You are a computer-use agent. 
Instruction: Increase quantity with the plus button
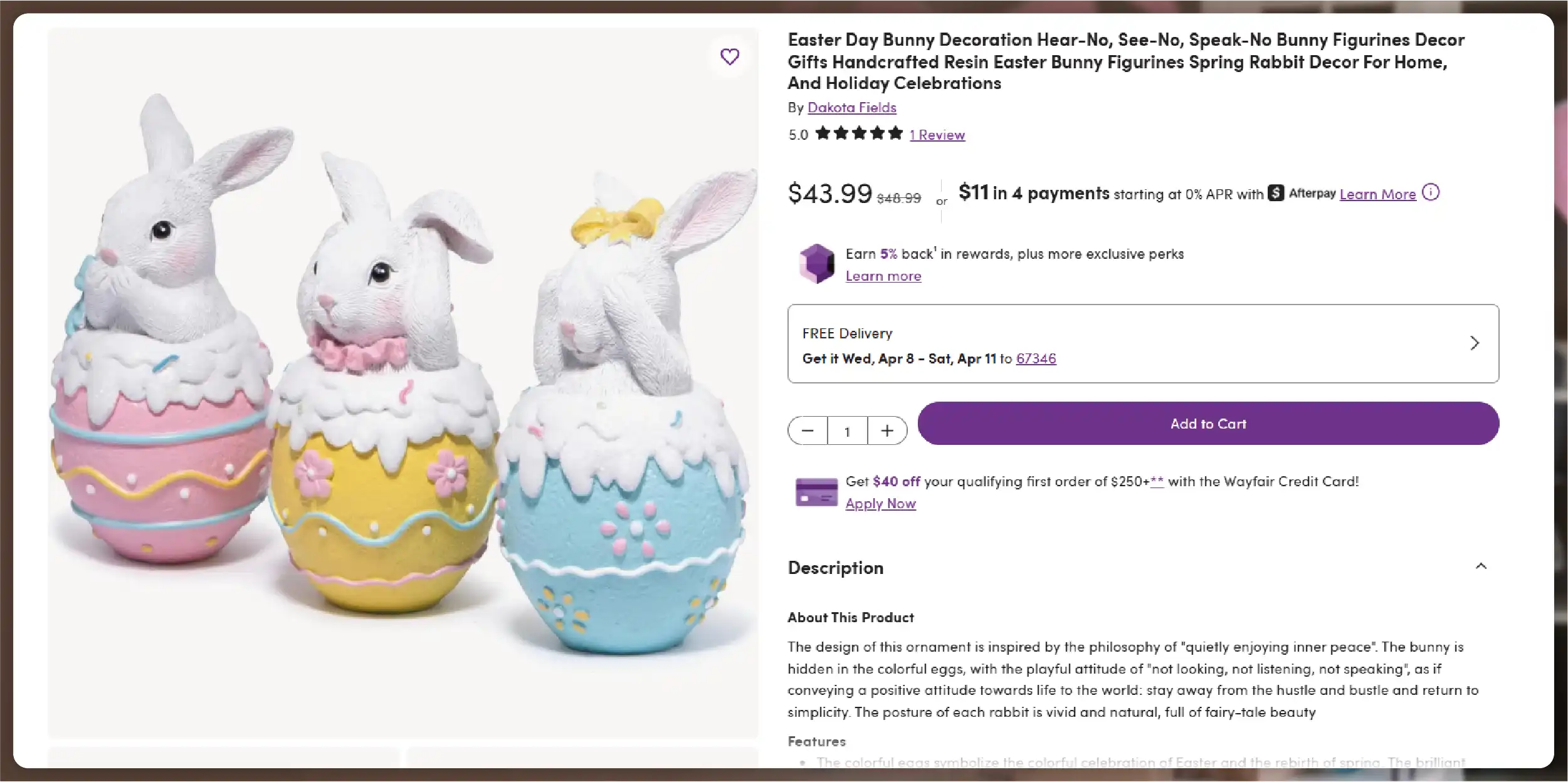point(887,430)
